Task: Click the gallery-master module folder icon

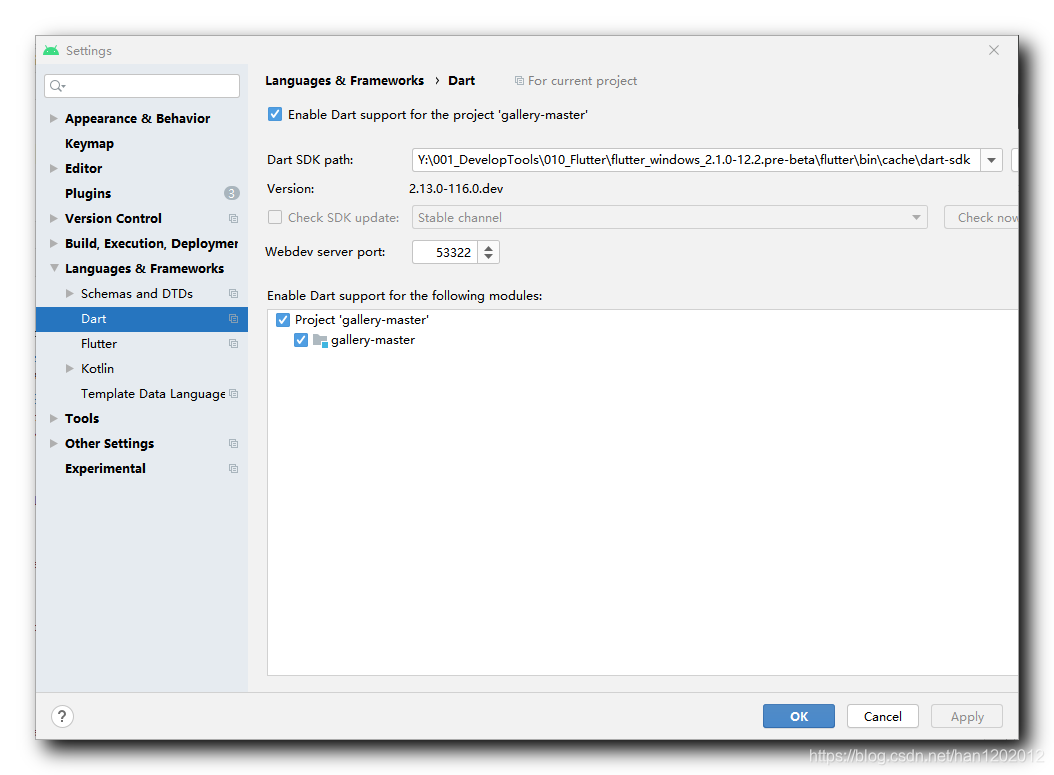Action: [320, 340]
